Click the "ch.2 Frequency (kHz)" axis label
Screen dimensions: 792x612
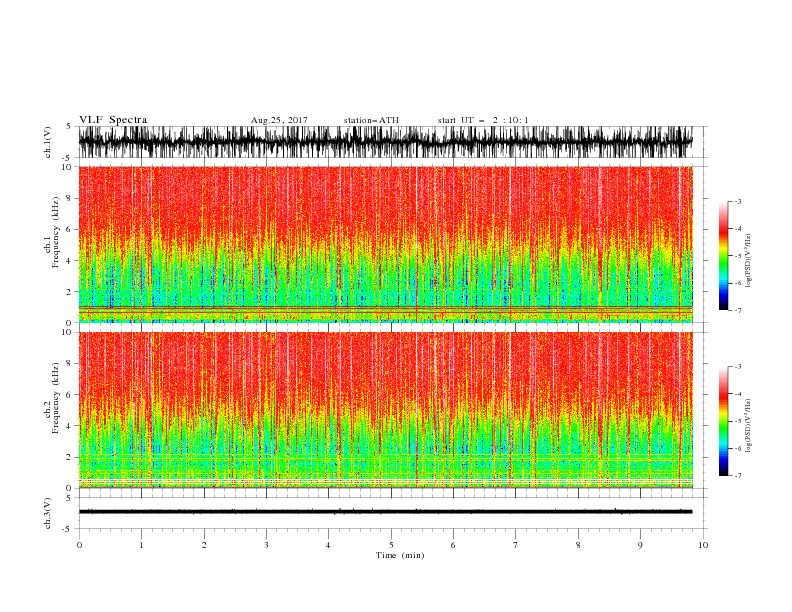[x=52, y=398]
